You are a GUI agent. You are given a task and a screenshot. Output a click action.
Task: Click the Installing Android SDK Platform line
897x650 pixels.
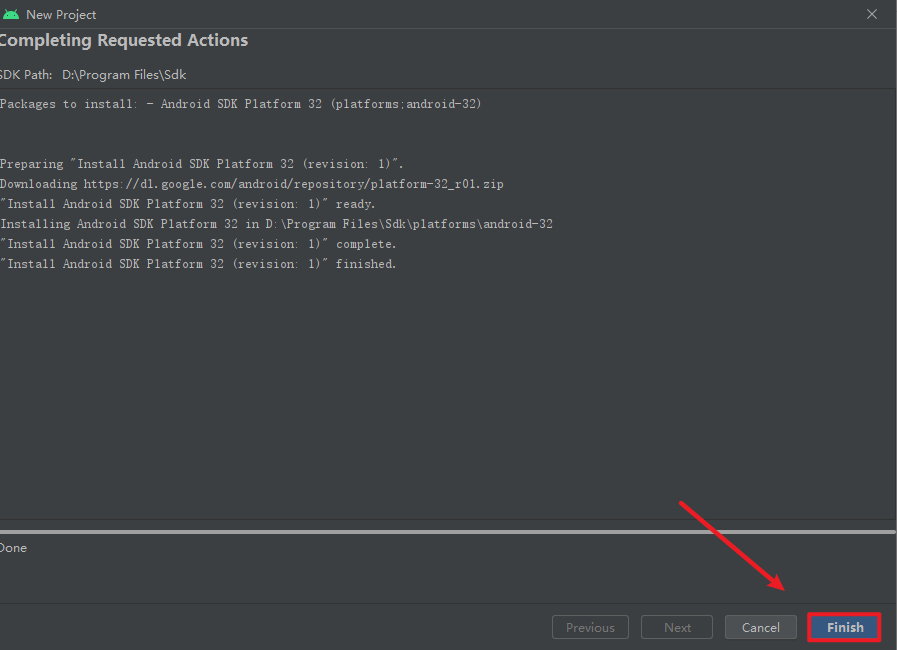(276, 224)
